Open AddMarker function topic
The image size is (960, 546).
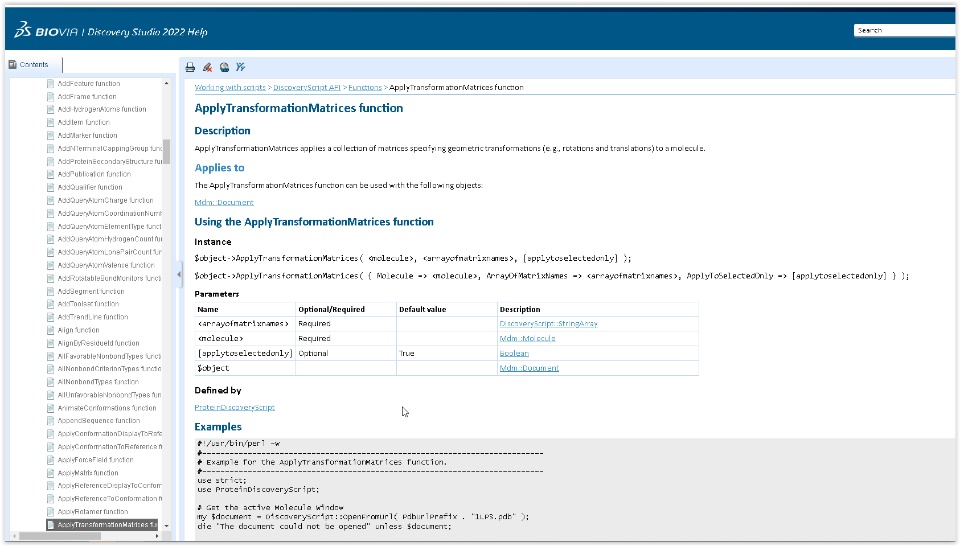(x=87, y=136)
